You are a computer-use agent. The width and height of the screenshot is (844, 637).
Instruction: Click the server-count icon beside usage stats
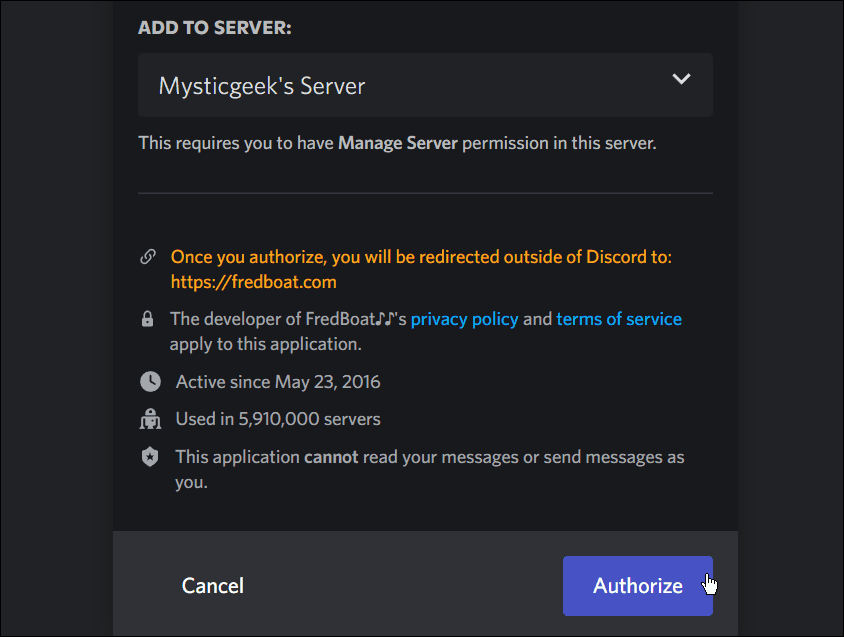(150, 418)
